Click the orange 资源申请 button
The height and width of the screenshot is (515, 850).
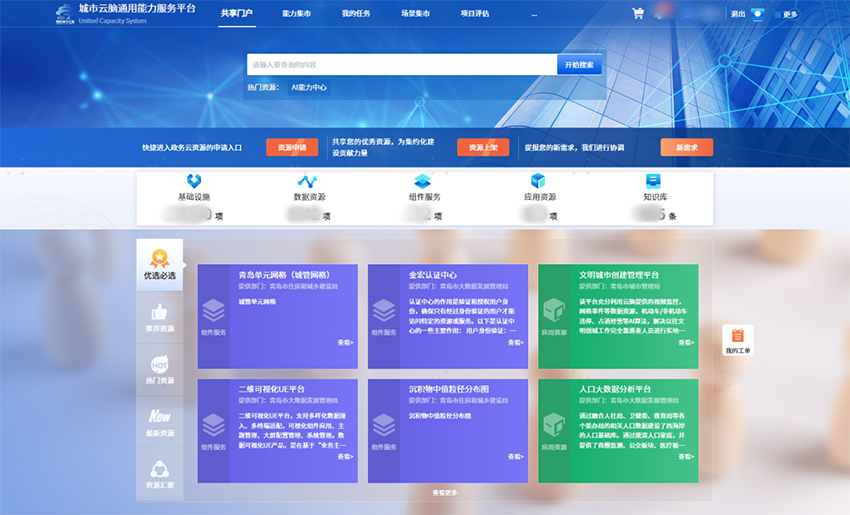click(292, 147)
